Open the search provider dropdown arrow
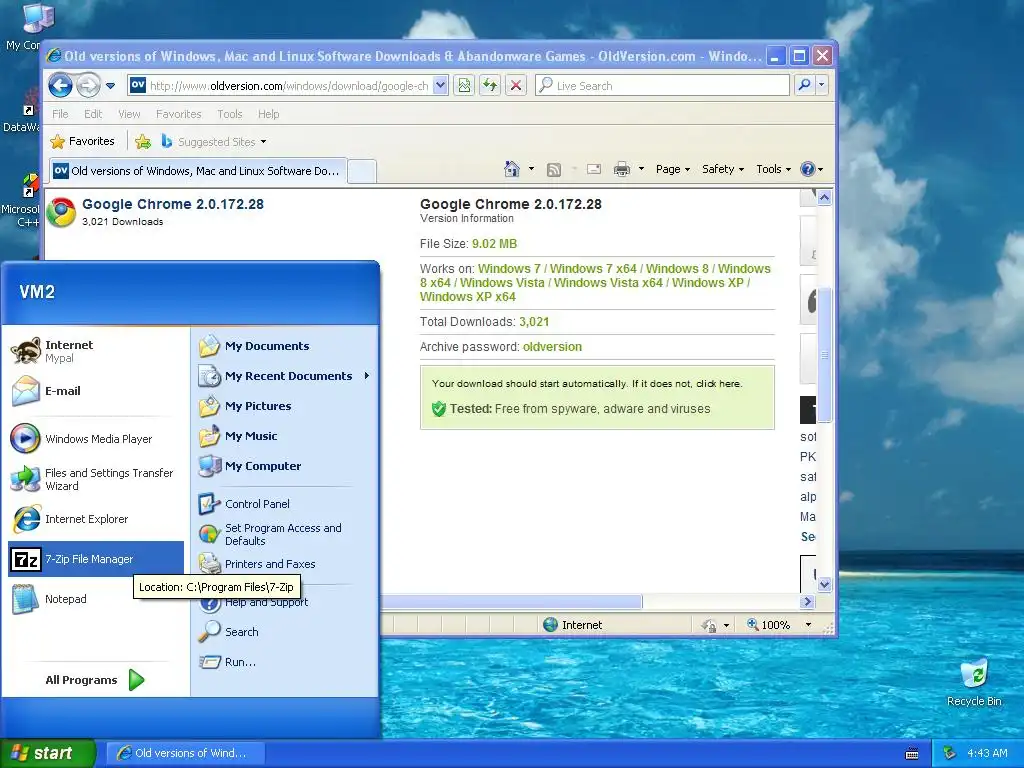This screenshot has height=768, width=1024. [822, 86]
